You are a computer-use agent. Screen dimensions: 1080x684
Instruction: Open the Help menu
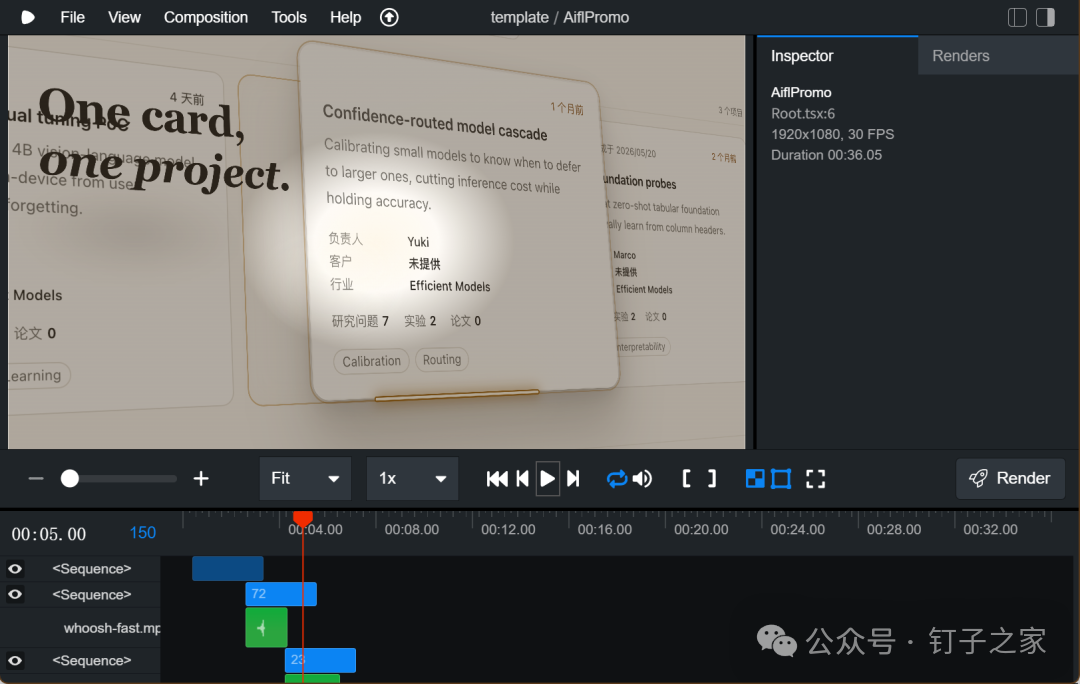pyautogui.click(x=345, y=17)
